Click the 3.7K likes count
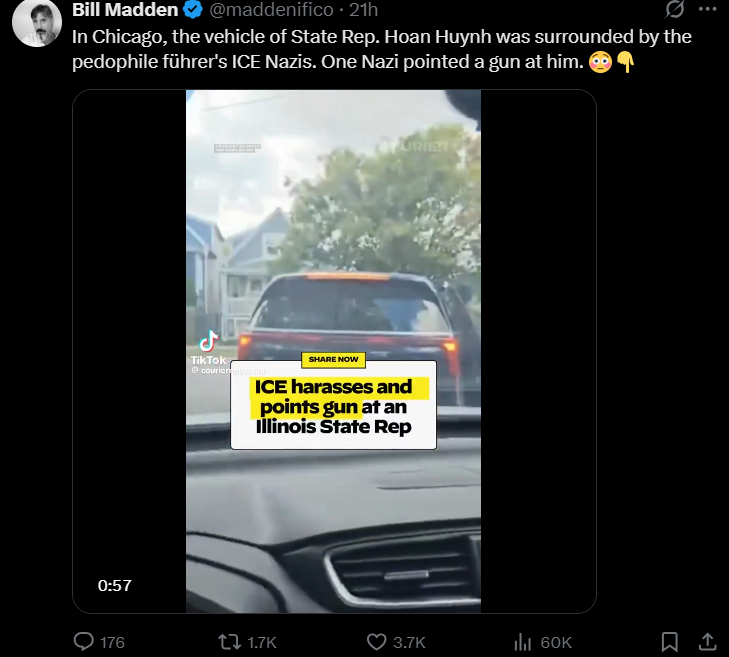 coord(409,643)
